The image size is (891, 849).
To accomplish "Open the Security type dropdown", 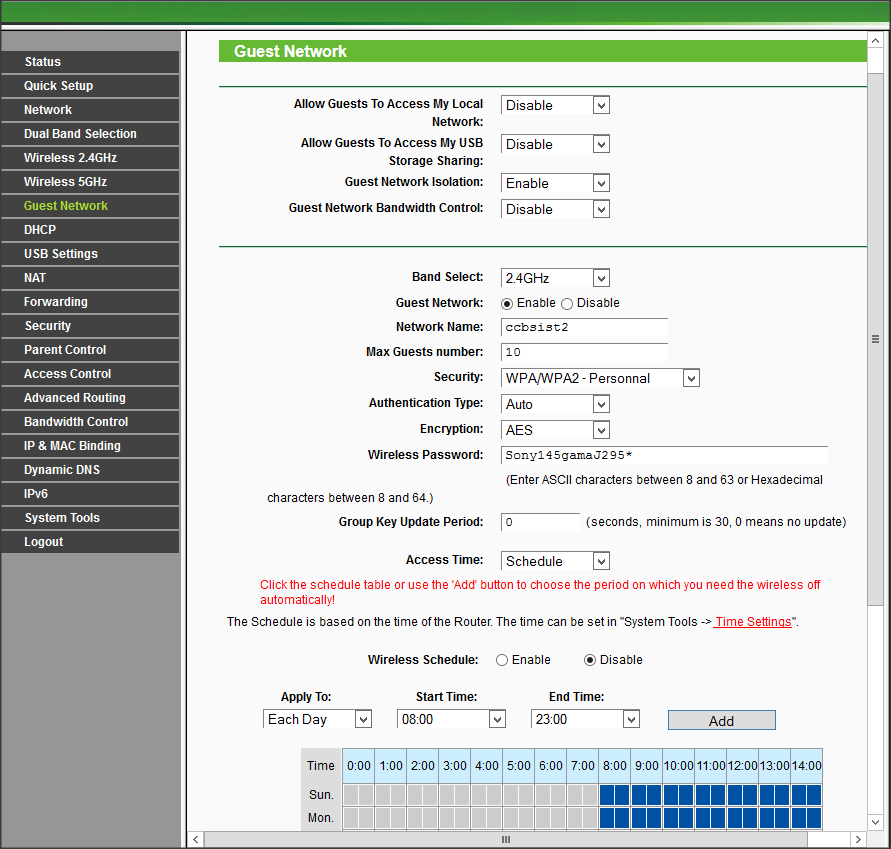I will click(600, 378).
